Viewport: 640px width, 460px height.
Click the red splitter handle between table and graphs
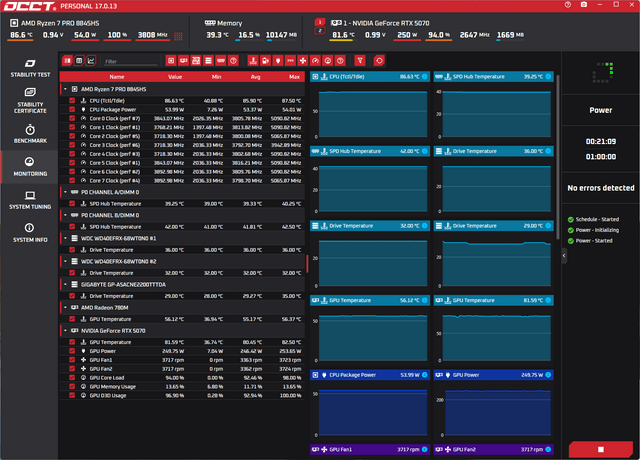tap(307, 264)
